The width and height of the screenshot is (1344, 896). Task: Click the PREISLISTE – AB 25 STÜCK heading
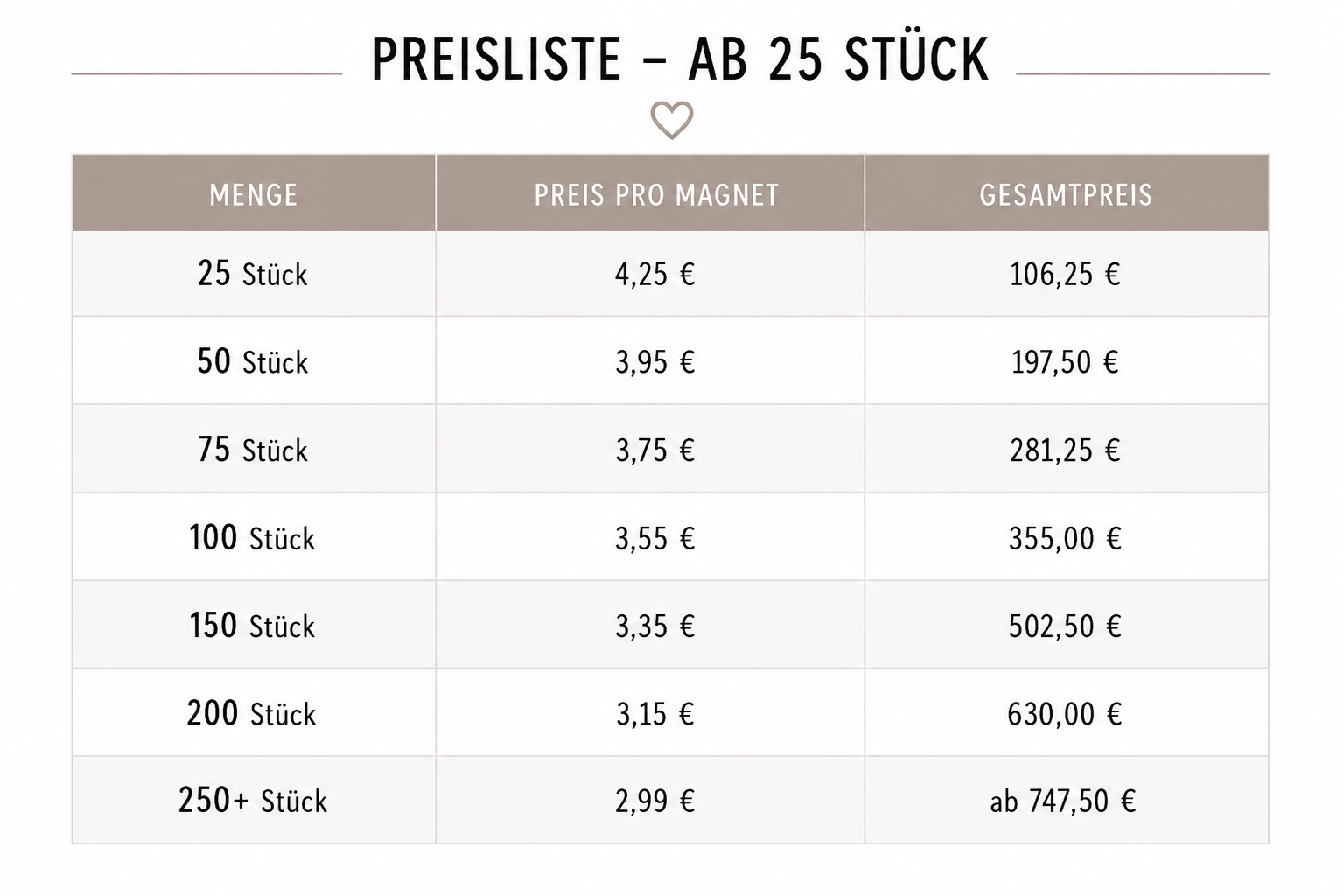(x=680, y=59)
